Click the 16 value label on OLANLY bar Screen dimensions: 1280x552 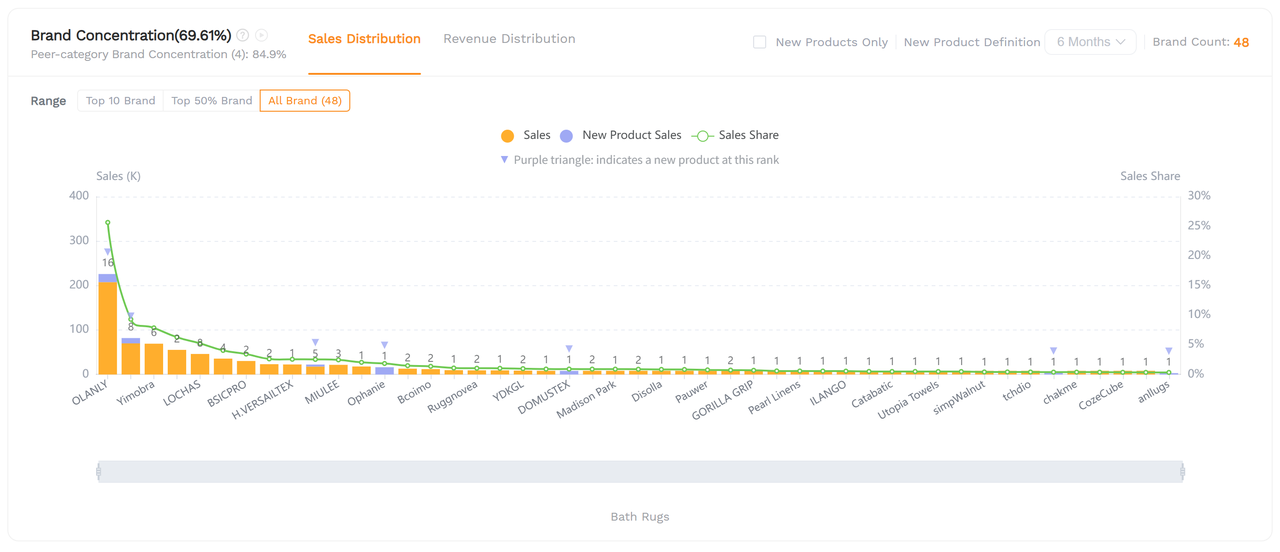108,263
